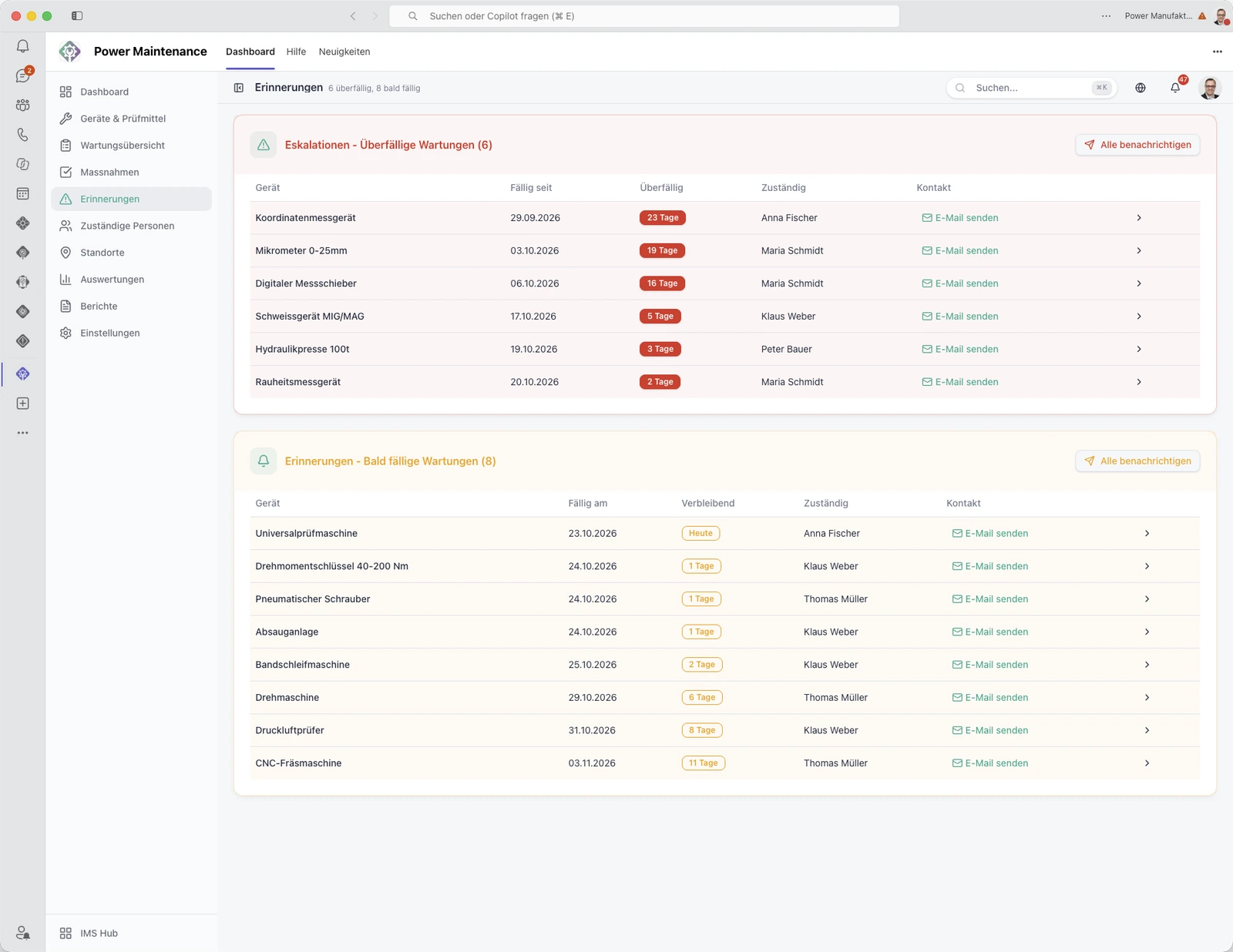
Task: Click the Suchen search field
Action: 1031,88
